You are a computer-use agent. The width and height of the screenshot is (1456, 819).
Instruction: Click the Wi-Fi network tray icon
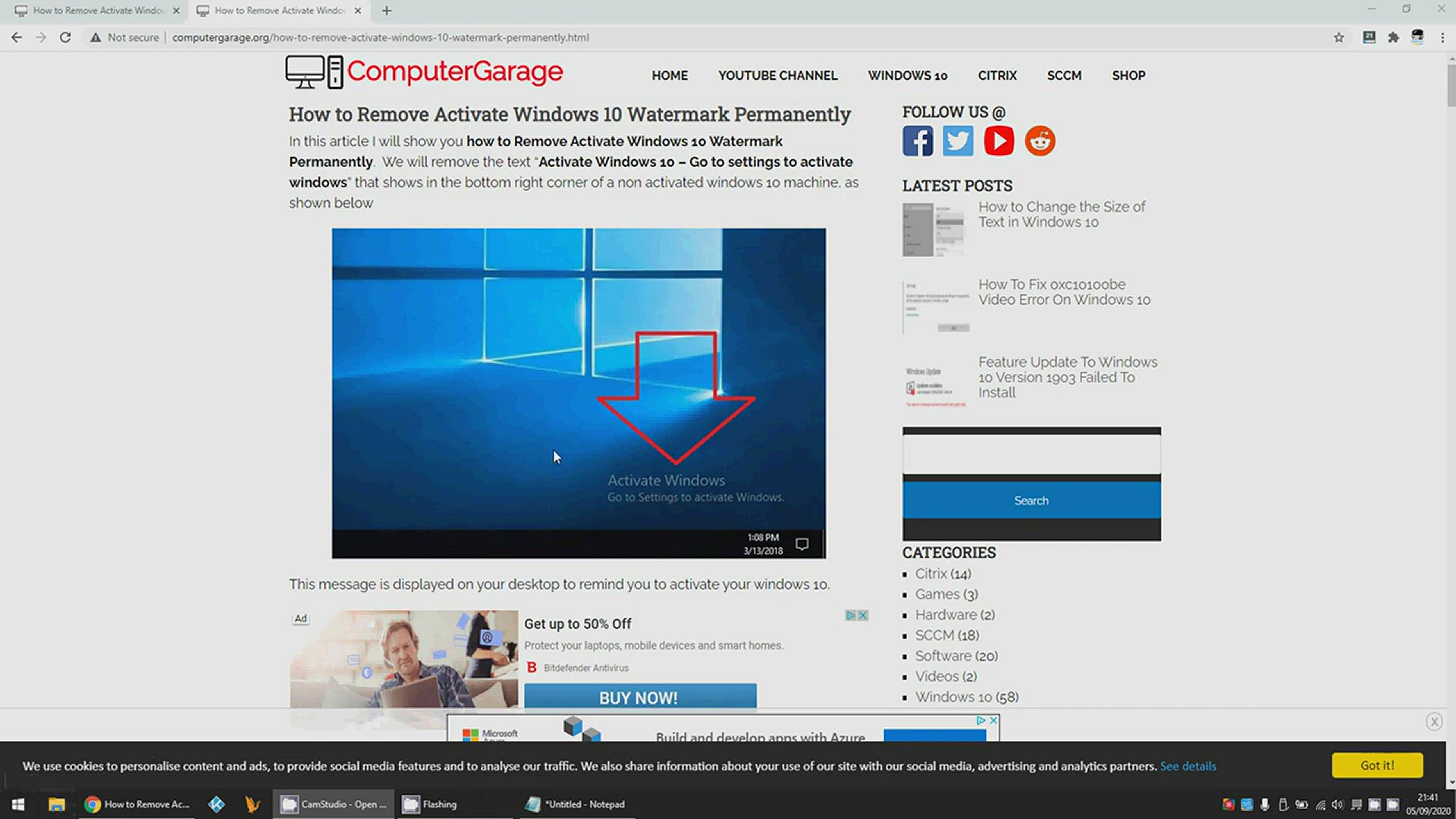[x=1320, y=805]
